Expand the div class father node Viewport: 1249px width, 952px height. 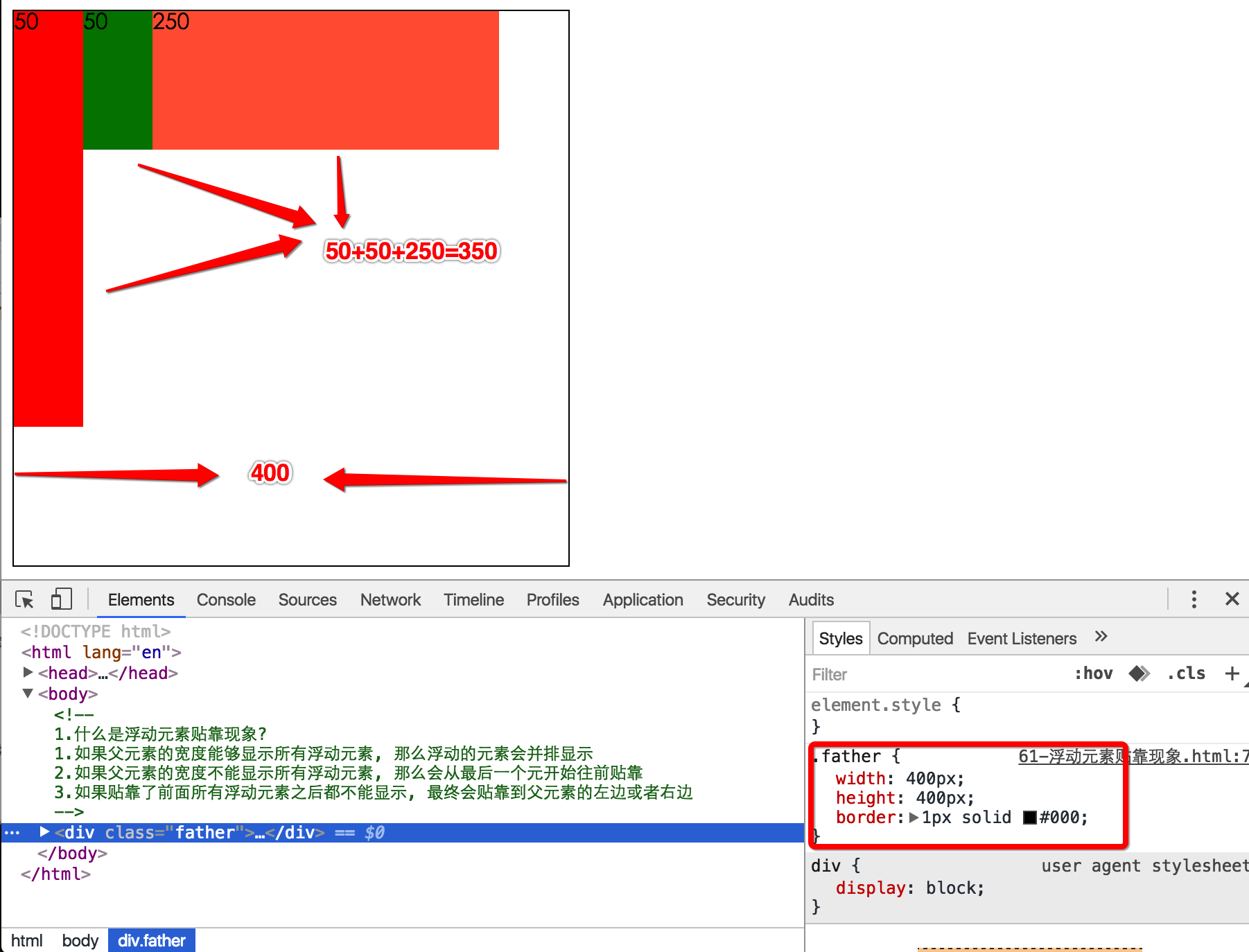click(x=44, y=831)
